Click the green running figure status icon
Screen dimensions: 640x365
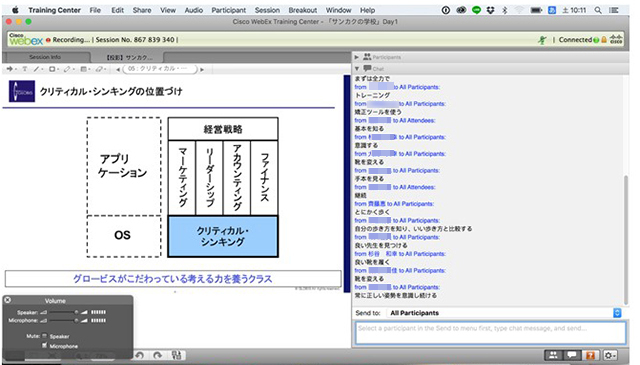point(542,40)
